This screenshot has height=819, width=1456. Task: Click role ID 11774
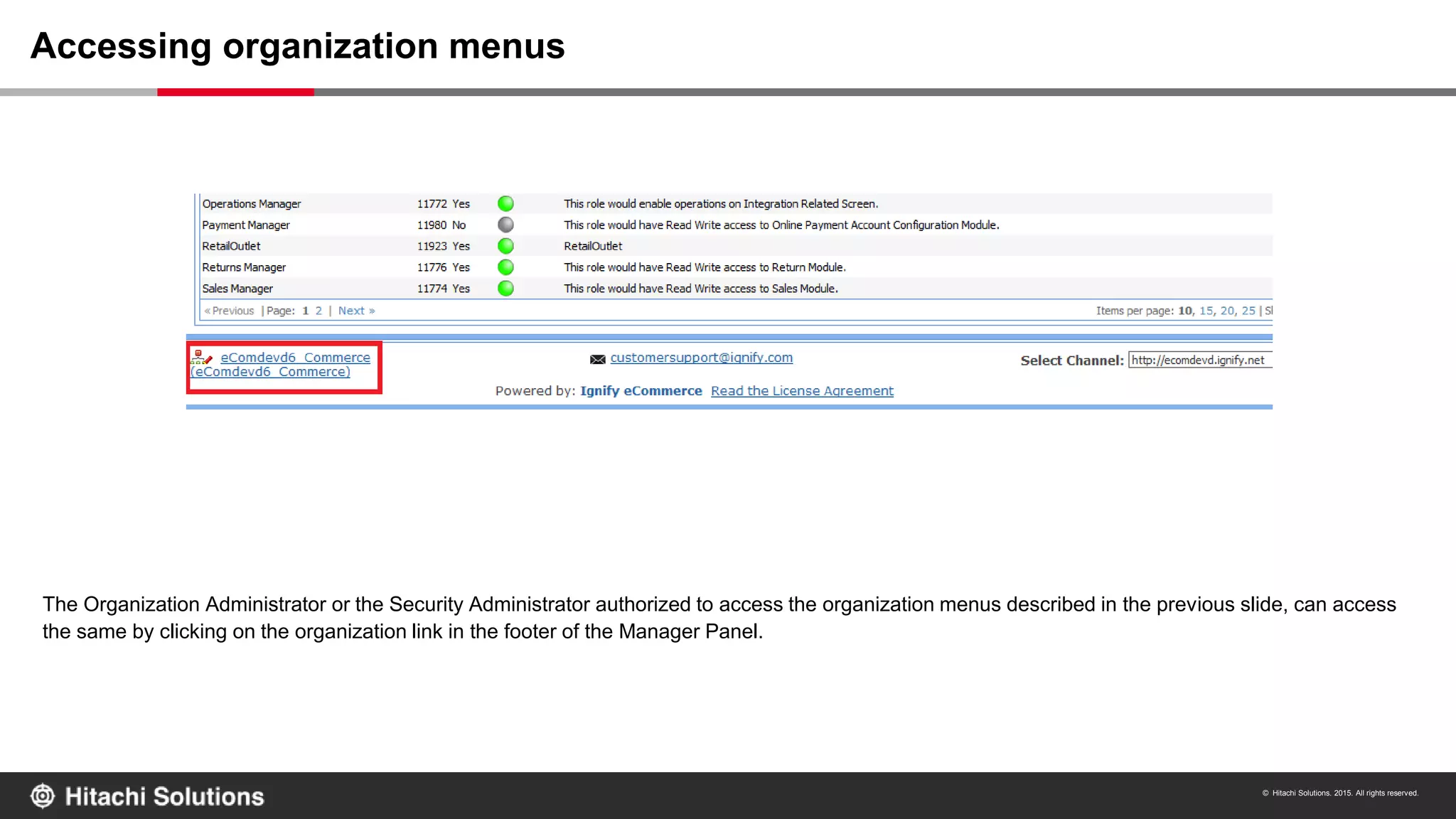[432, 289]
